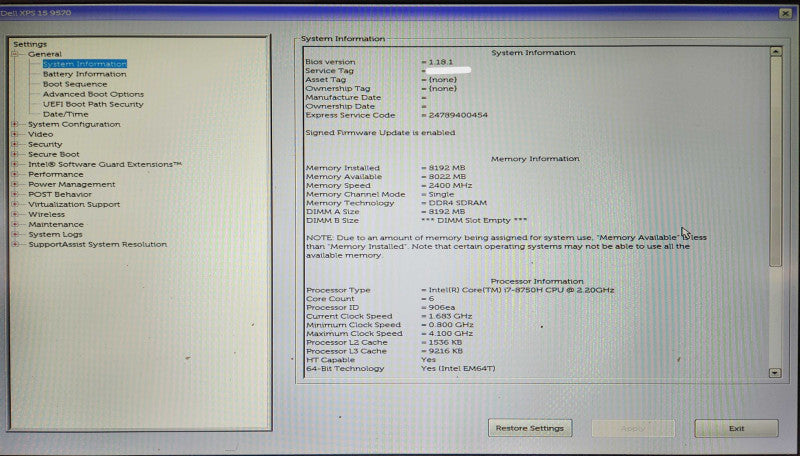
Task: Click the DIMM Slot Empty text
Action: pos(474,220)
